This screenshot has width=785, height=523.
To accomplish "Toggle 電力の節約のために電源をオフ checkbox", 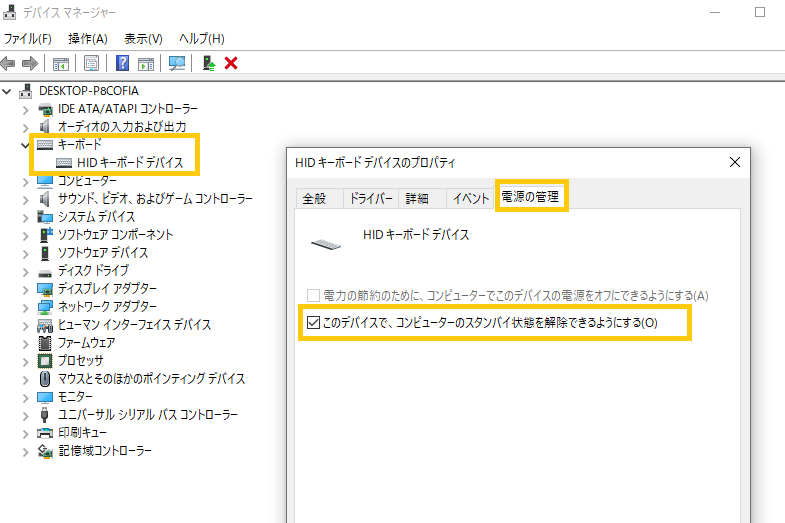I will pyautogui.click(x=313, y=295).
